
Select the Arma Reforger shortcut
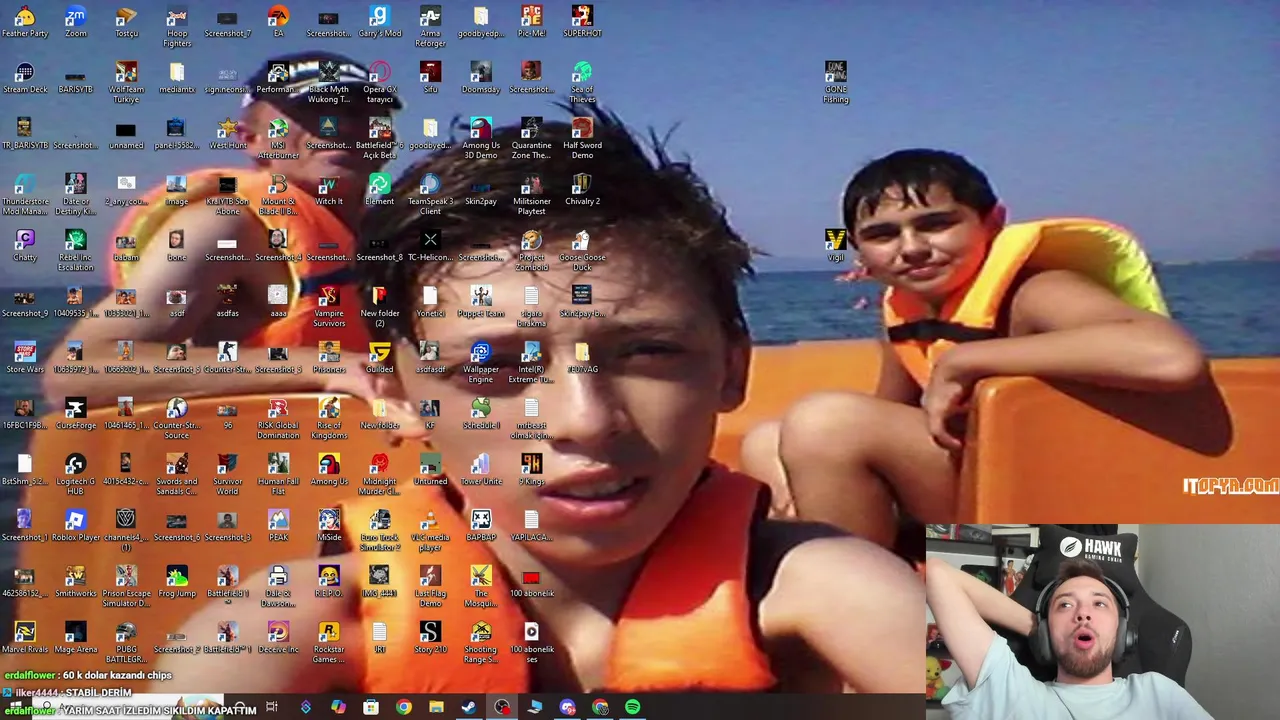click(430, 27)
